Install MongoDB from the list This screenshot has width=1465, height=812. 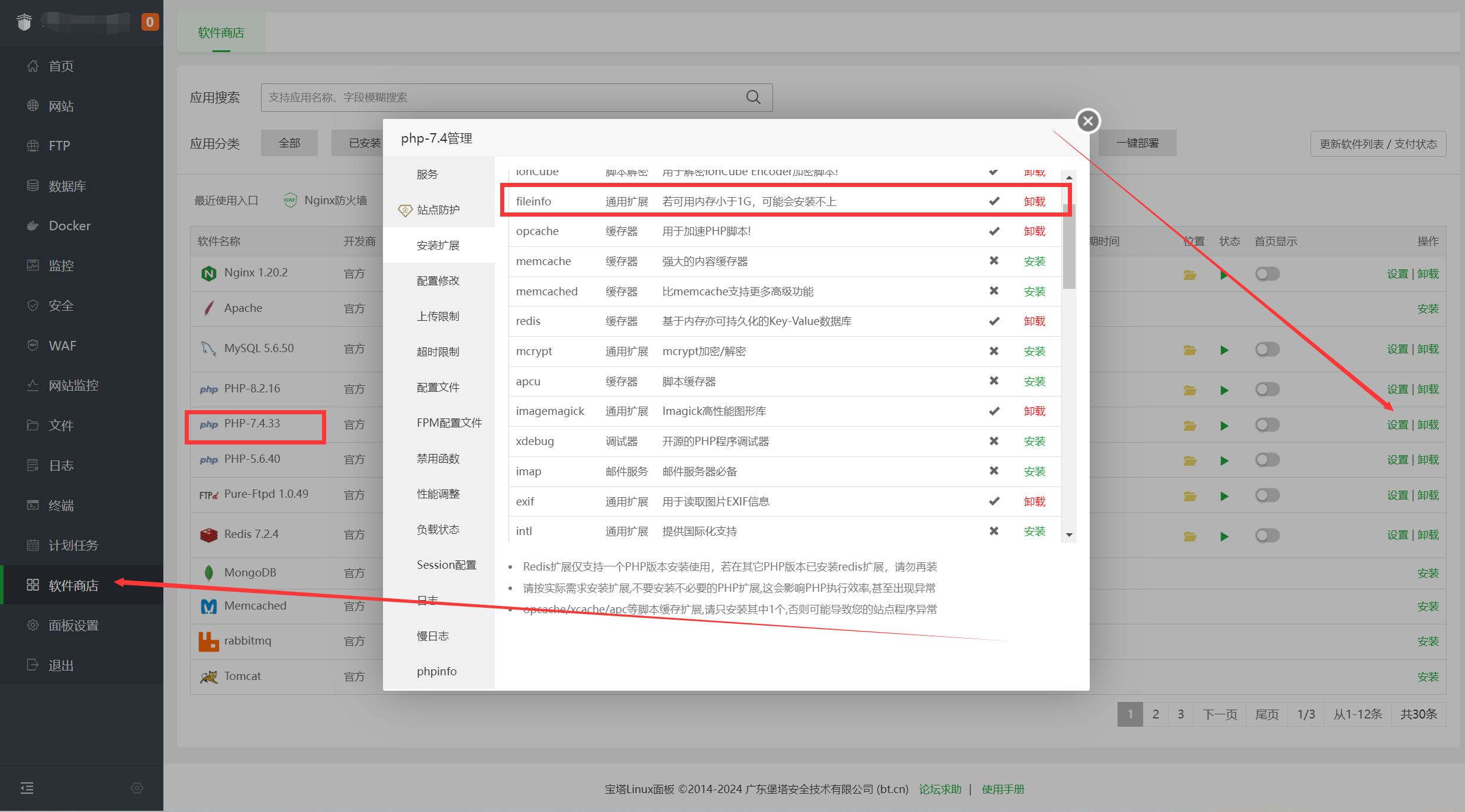[x=1428, y=573]
